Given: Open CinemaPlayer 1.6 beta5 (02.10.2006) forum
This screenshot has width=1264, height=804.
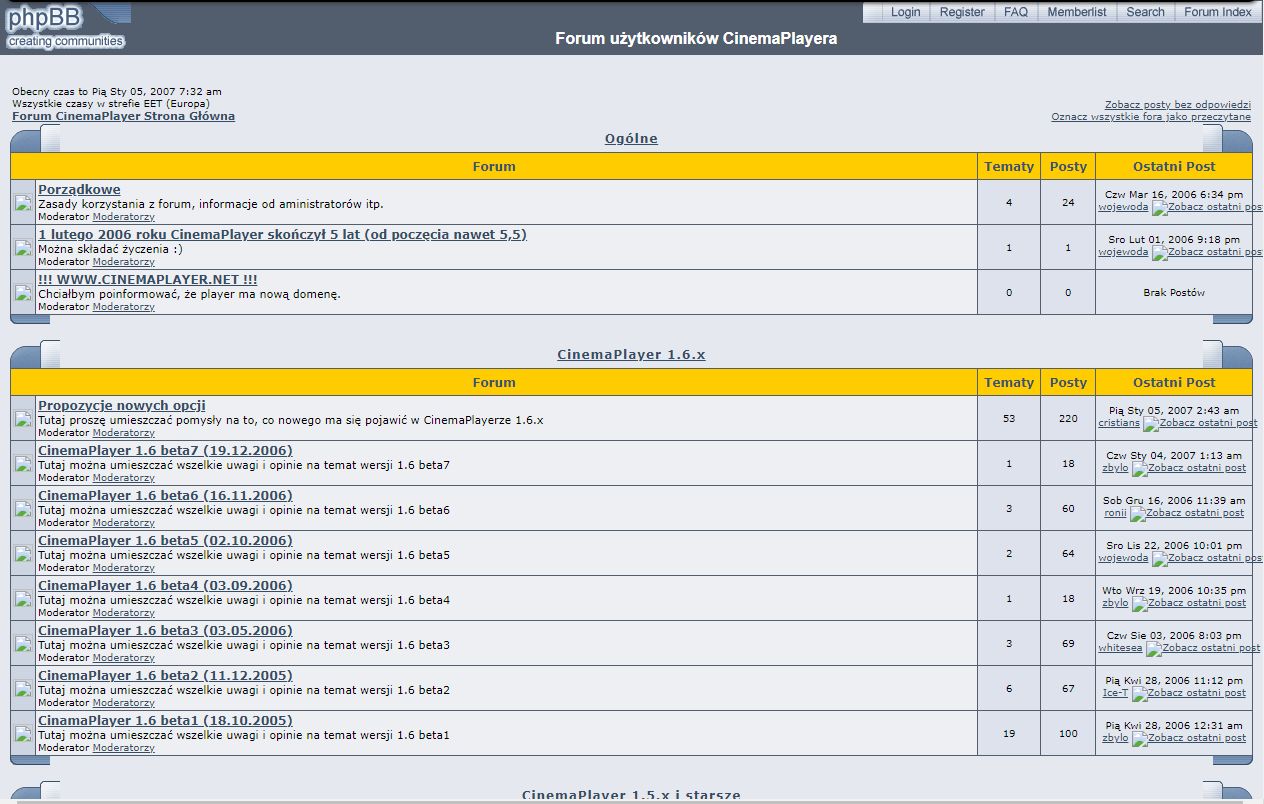Looking at the screenshot, I should pos(165,540).
